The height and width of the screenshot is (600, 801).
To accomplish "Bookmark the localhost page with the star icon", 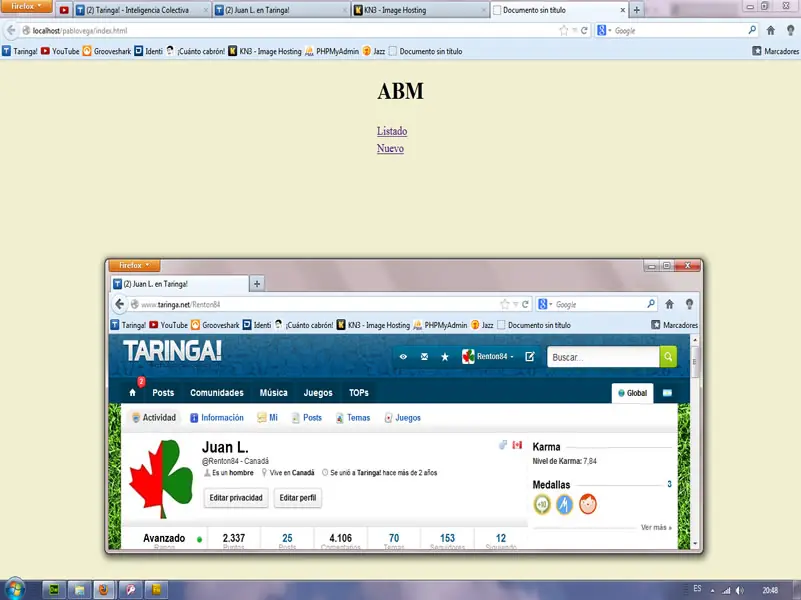I will click(x=563, y=31).
